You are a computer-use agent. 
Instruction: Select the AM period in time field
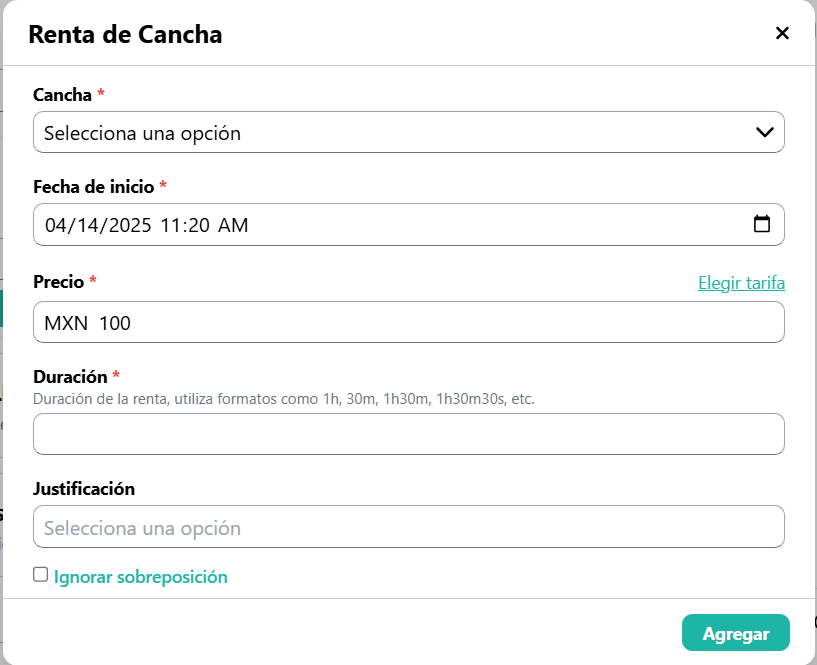(233, 225)
